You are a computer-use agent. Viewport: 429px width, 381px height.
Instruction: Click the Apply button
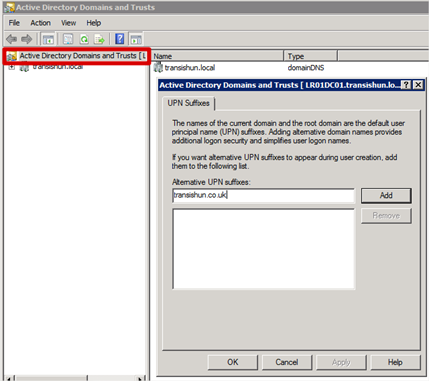[x=341, y=362]
